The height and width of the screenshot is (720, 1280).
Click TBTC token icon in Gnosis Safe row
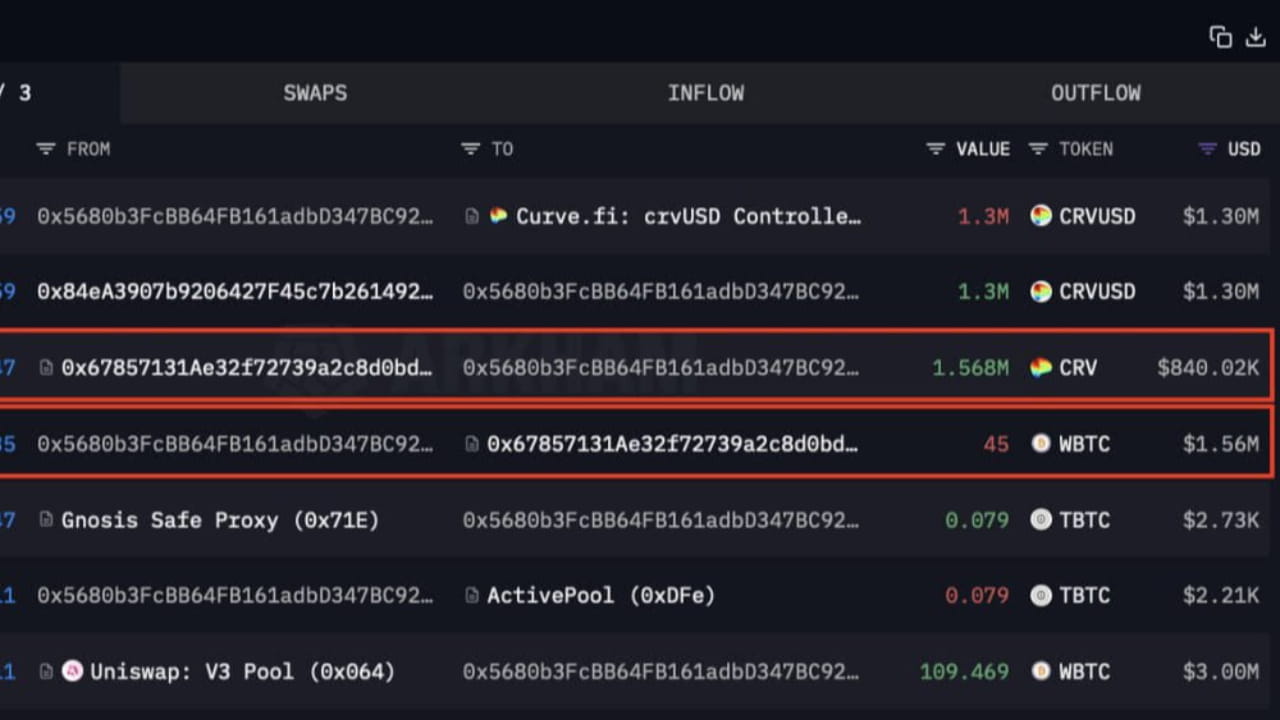[x=1041, y=520]
